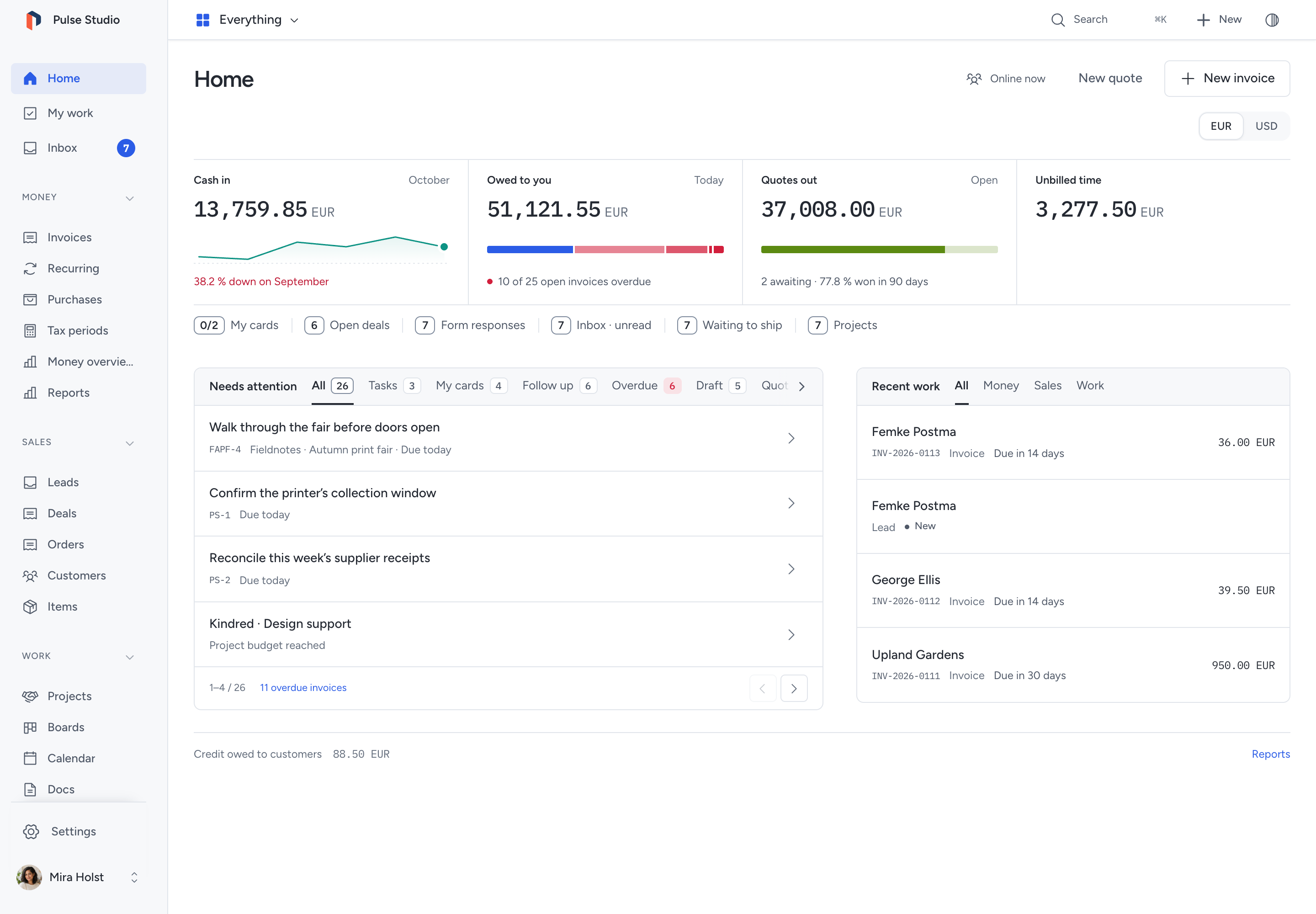Select the Tasks tab in Needs attention
The width and height of the screenshot is (1316, 914).
tap(394, 386)
